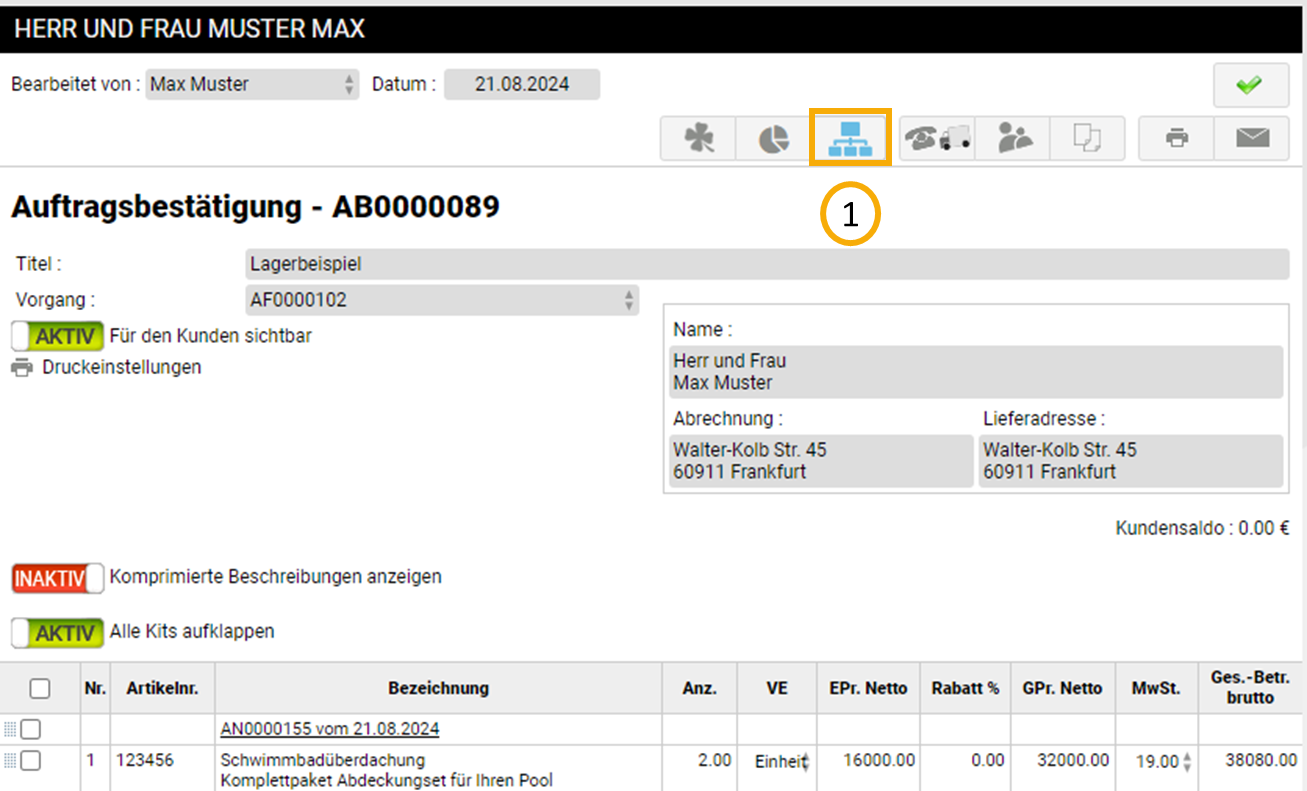Send by email using envelope icon
The width and height of the screenshot is (1307, 791).
tap(1252, 139)
